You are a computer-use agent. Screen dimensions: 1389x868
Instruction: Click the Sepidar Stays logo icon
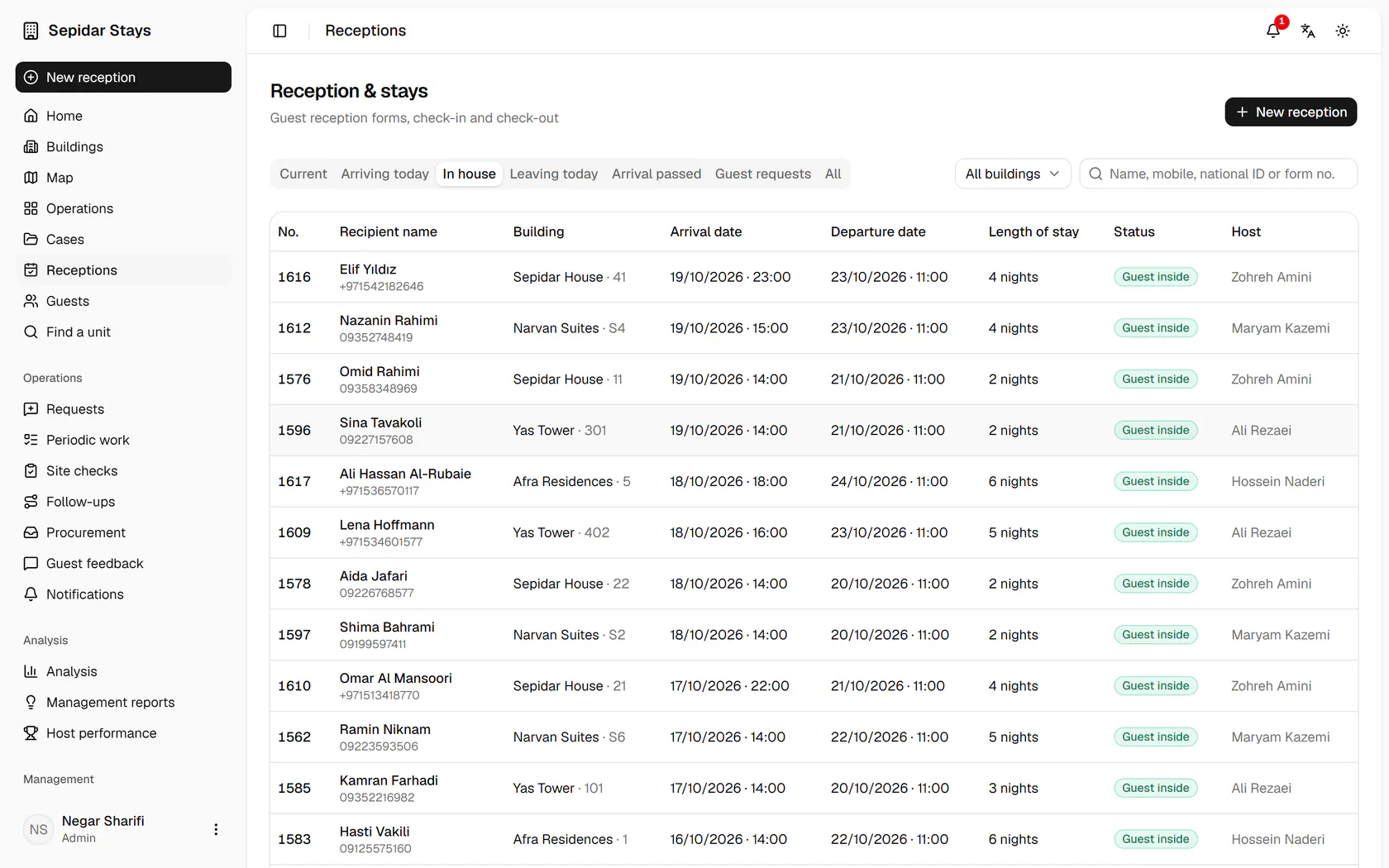(31, 31)
